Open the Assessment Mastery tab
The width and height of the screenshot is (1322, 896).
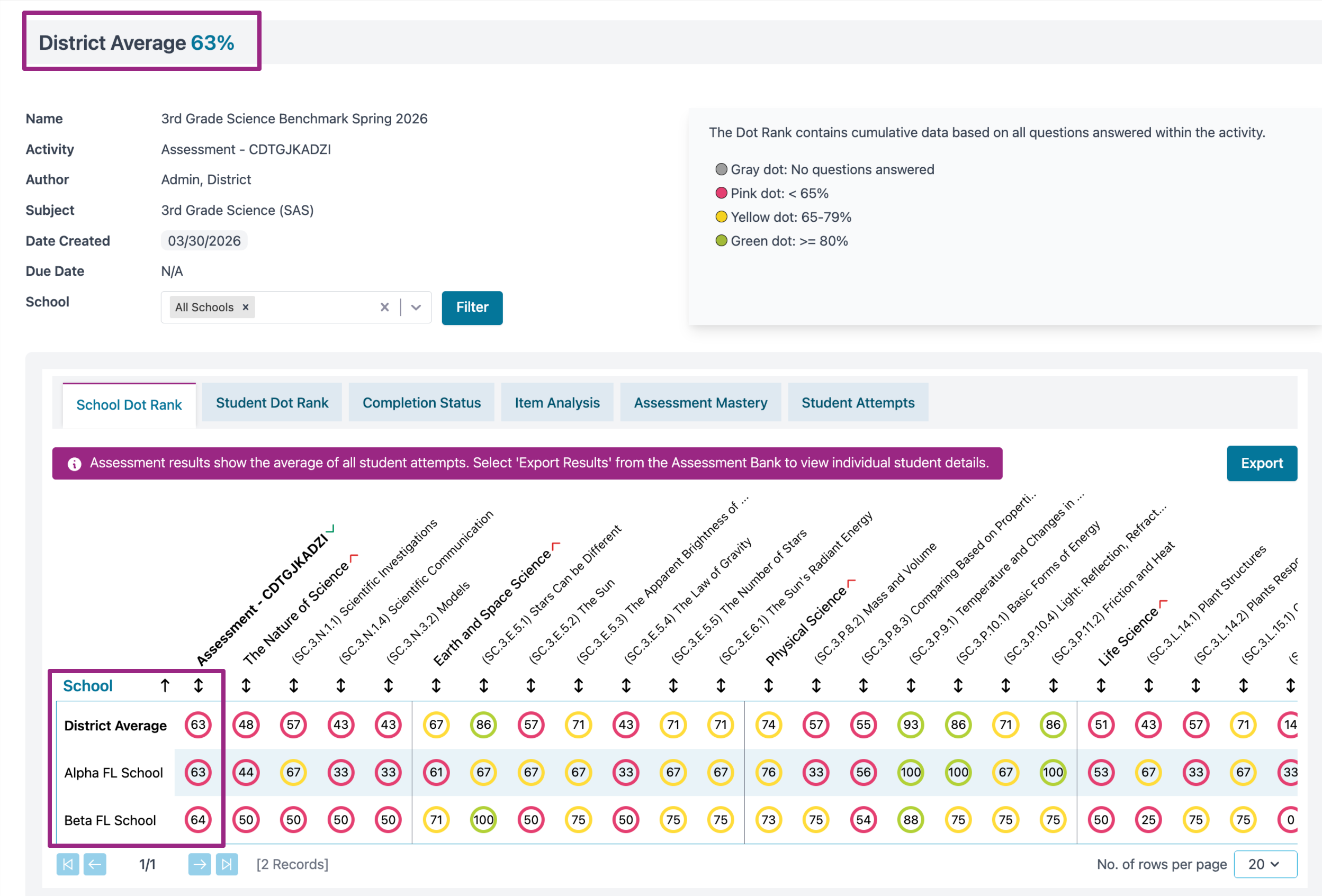click(x=700, y=403)
